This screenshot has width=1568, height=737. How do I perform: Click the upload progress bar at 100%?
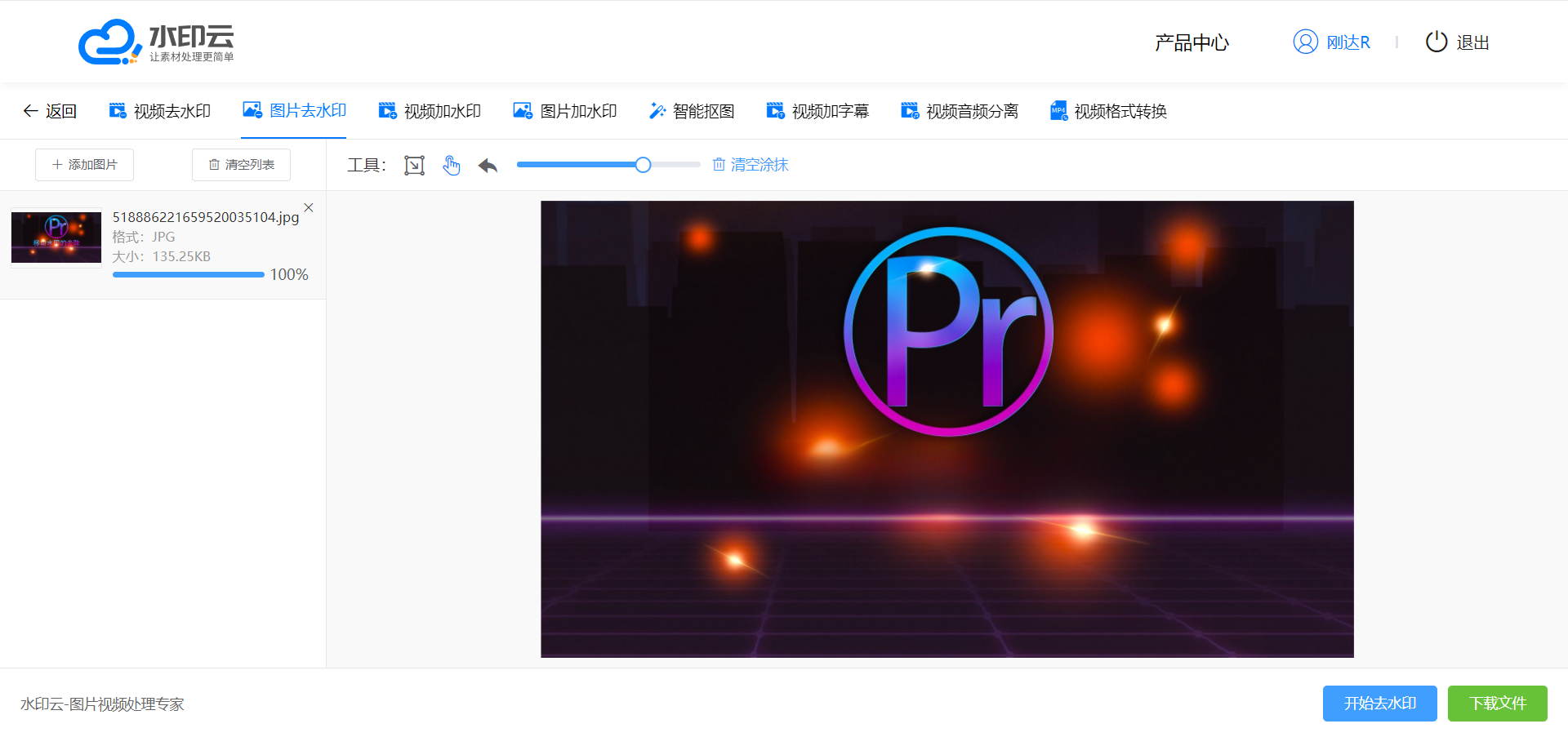click(189, 275)
